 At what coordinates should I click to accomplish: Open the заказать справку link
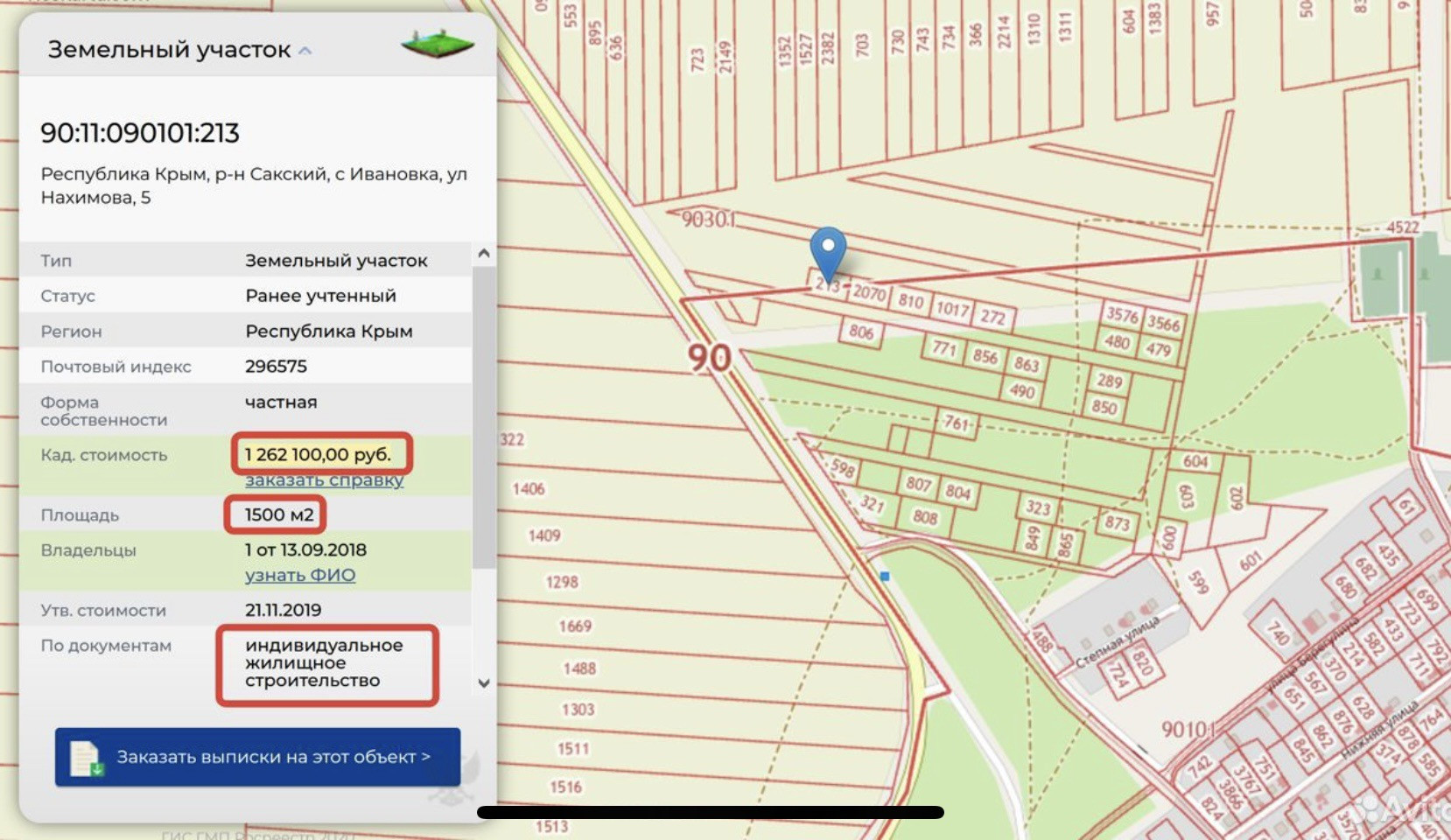[x=324, y=480]
